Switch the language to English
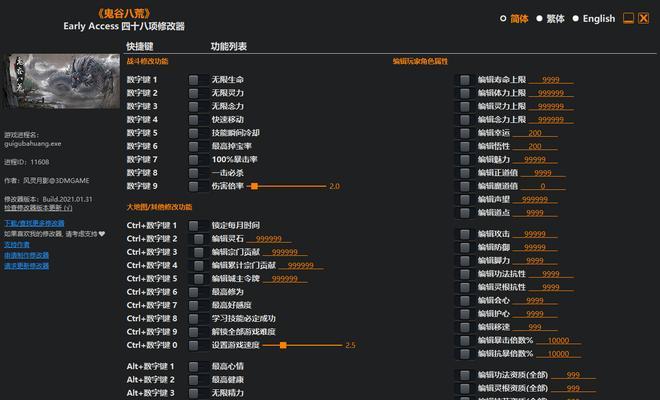The image size is (660, 400). point(594,19)
